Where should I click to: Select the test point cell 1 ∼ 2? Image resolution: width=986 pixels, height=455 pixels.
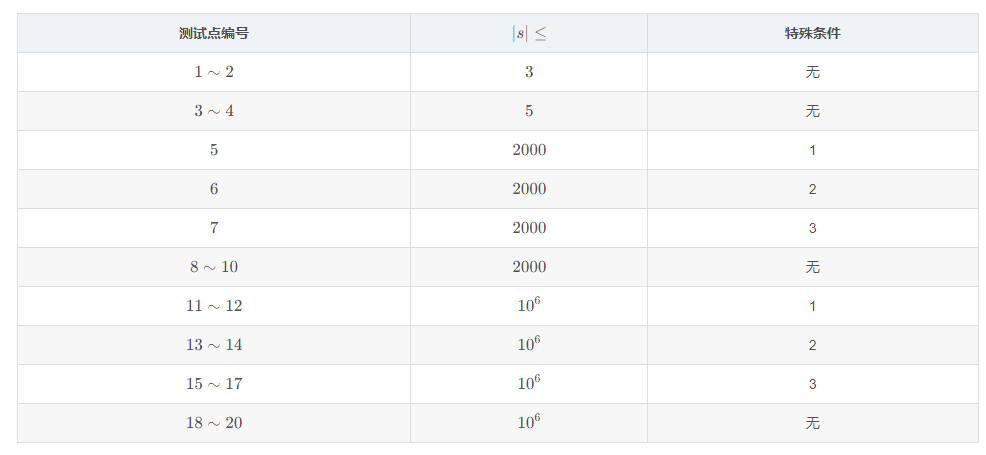click(214, 72)
